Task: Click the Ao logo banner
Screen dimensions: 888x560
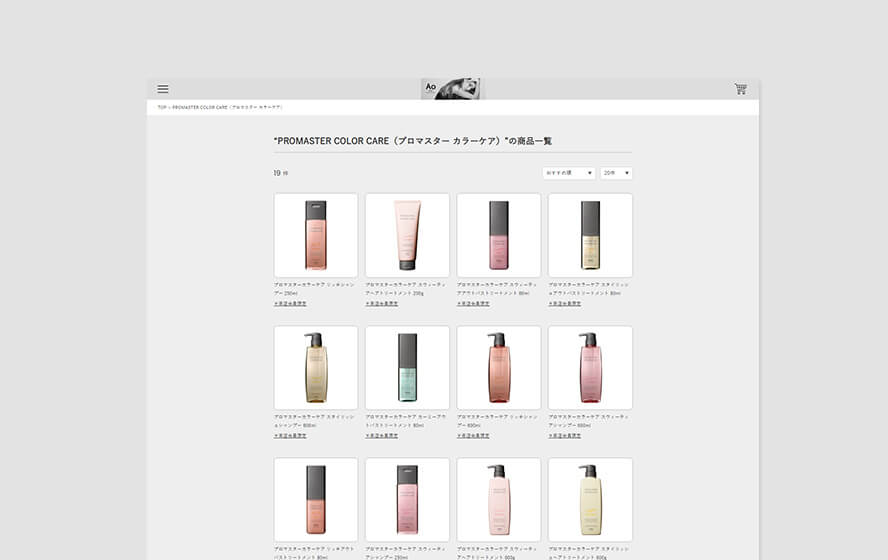Action: click(450, 89)
